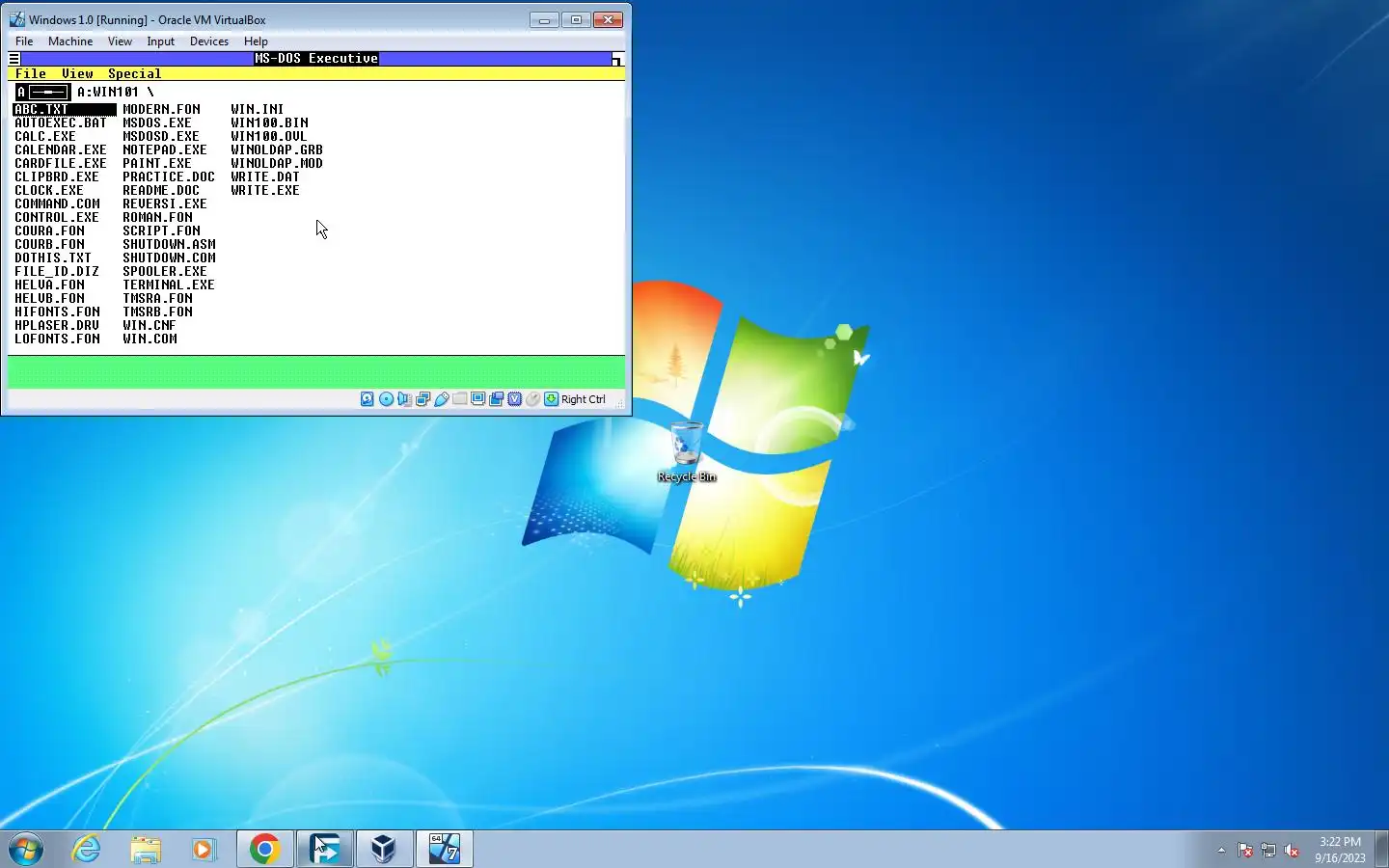
Task: Open Windows Media Player from taskbar
Action: point(204,849)
